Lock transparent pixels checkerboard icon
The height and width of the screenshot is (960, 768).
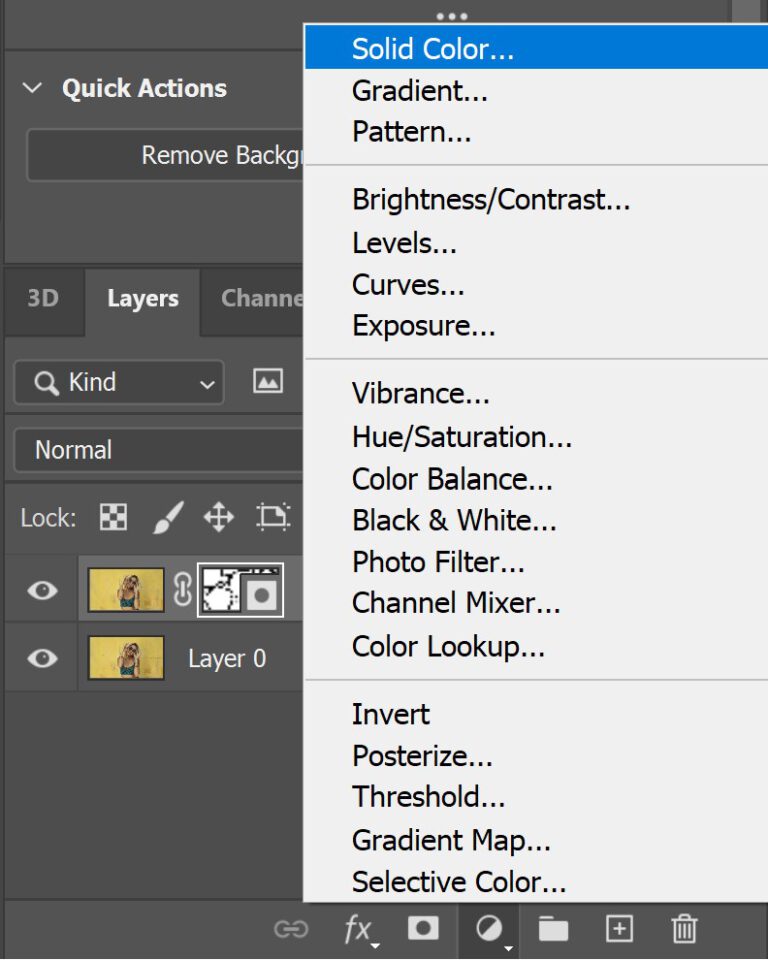pos(113,517)
